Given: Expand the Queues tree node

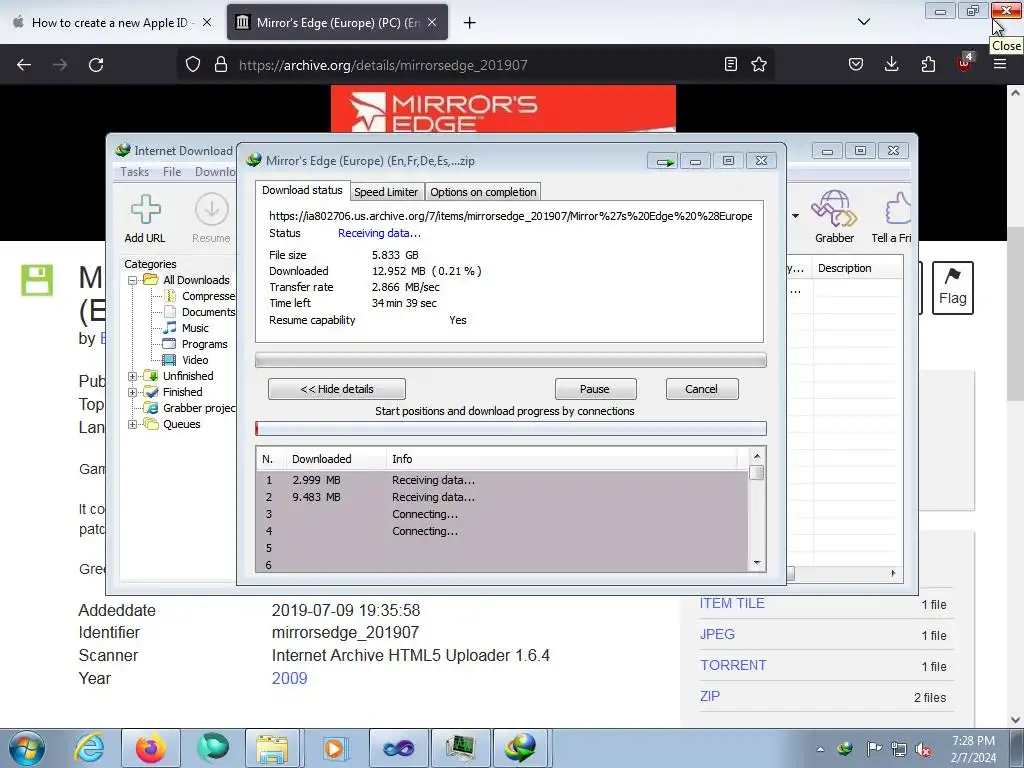Looking at the screenshot, I should (133, 424).
